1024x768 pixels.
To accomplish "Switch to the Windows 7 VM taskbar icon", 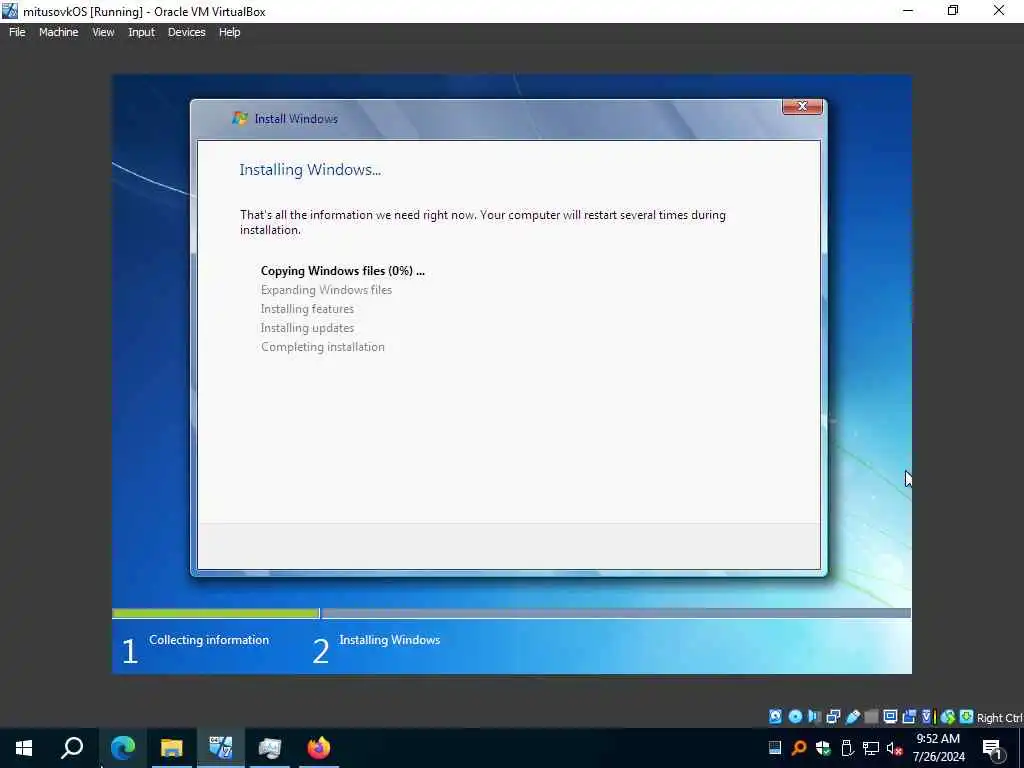I will (221, 748).
